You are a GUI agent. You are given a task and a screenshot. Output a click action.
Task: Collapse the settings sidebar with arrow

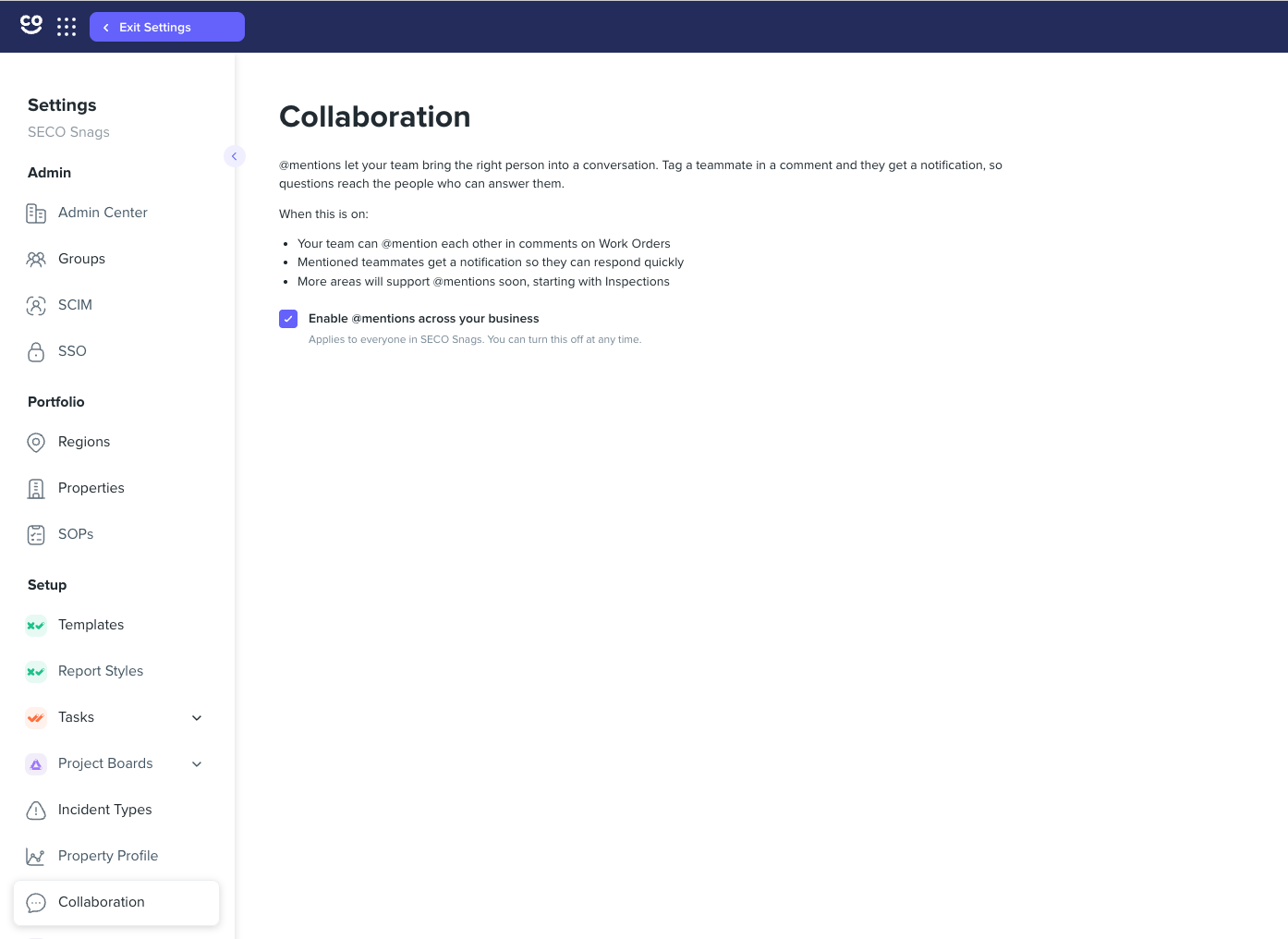pyautogui.click(x=235, y=156)
